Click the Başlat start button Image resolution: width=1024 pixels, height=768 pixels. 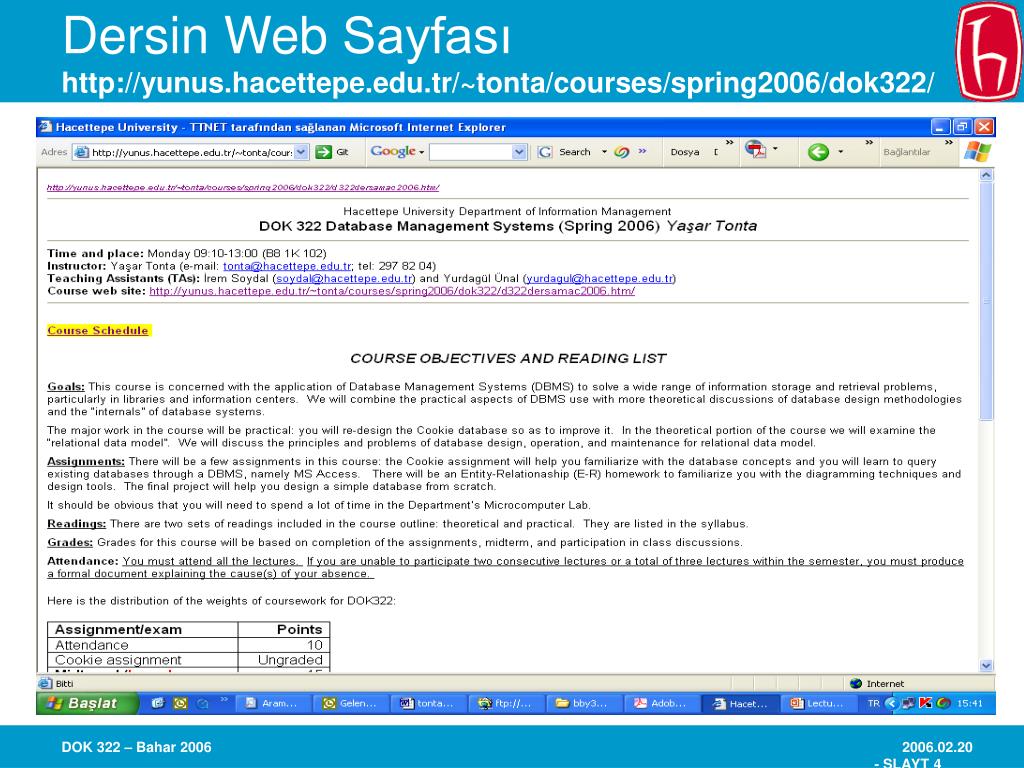(x=88, y=703)
